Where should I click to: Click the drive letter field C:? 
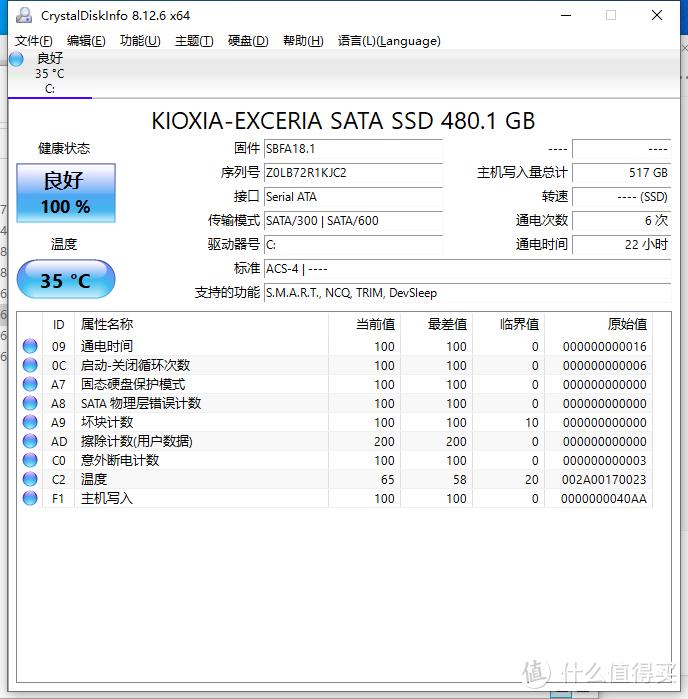point(353,245)
